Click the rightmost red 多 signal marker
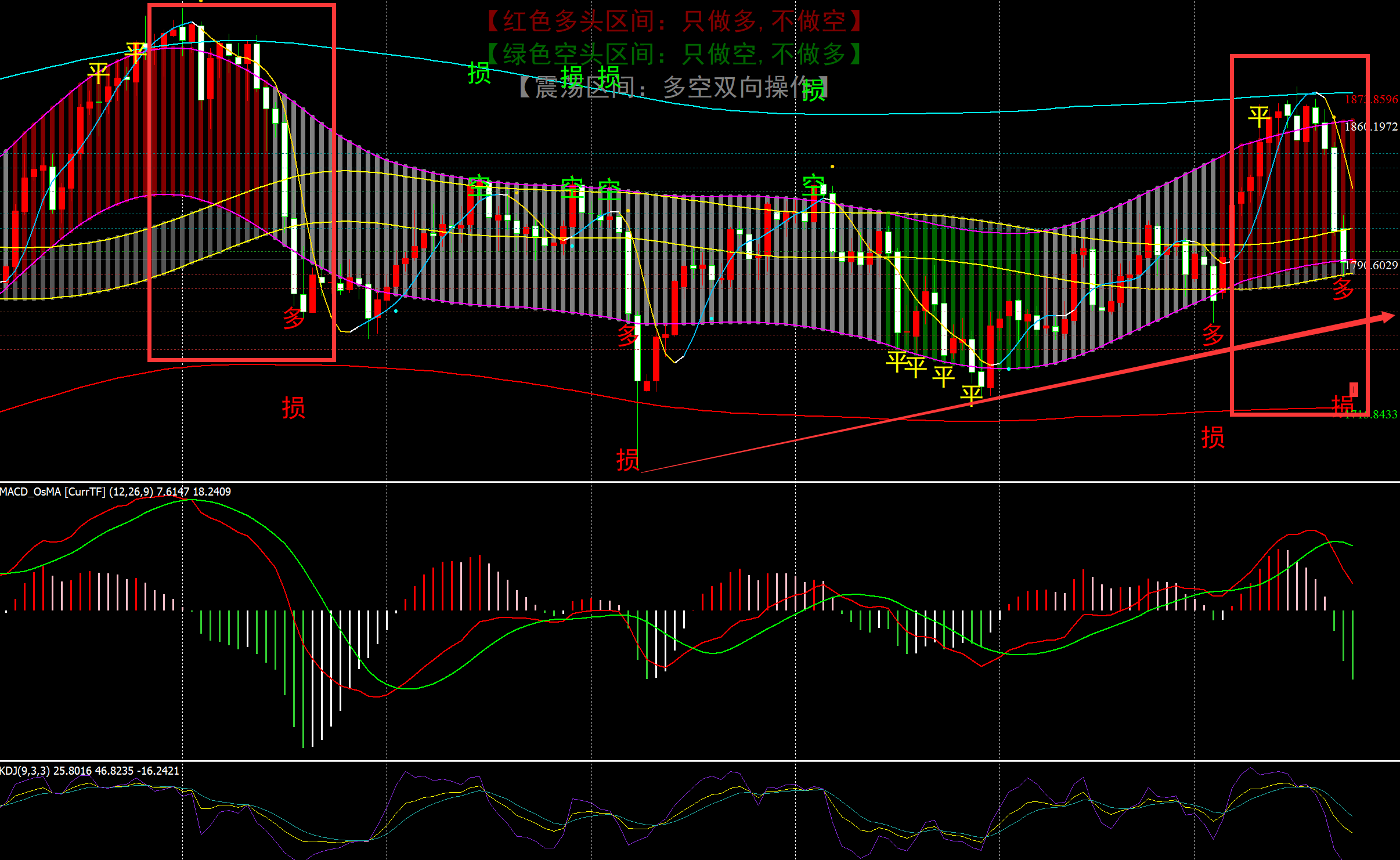1400x860 pixels. tap(1343, 288)
